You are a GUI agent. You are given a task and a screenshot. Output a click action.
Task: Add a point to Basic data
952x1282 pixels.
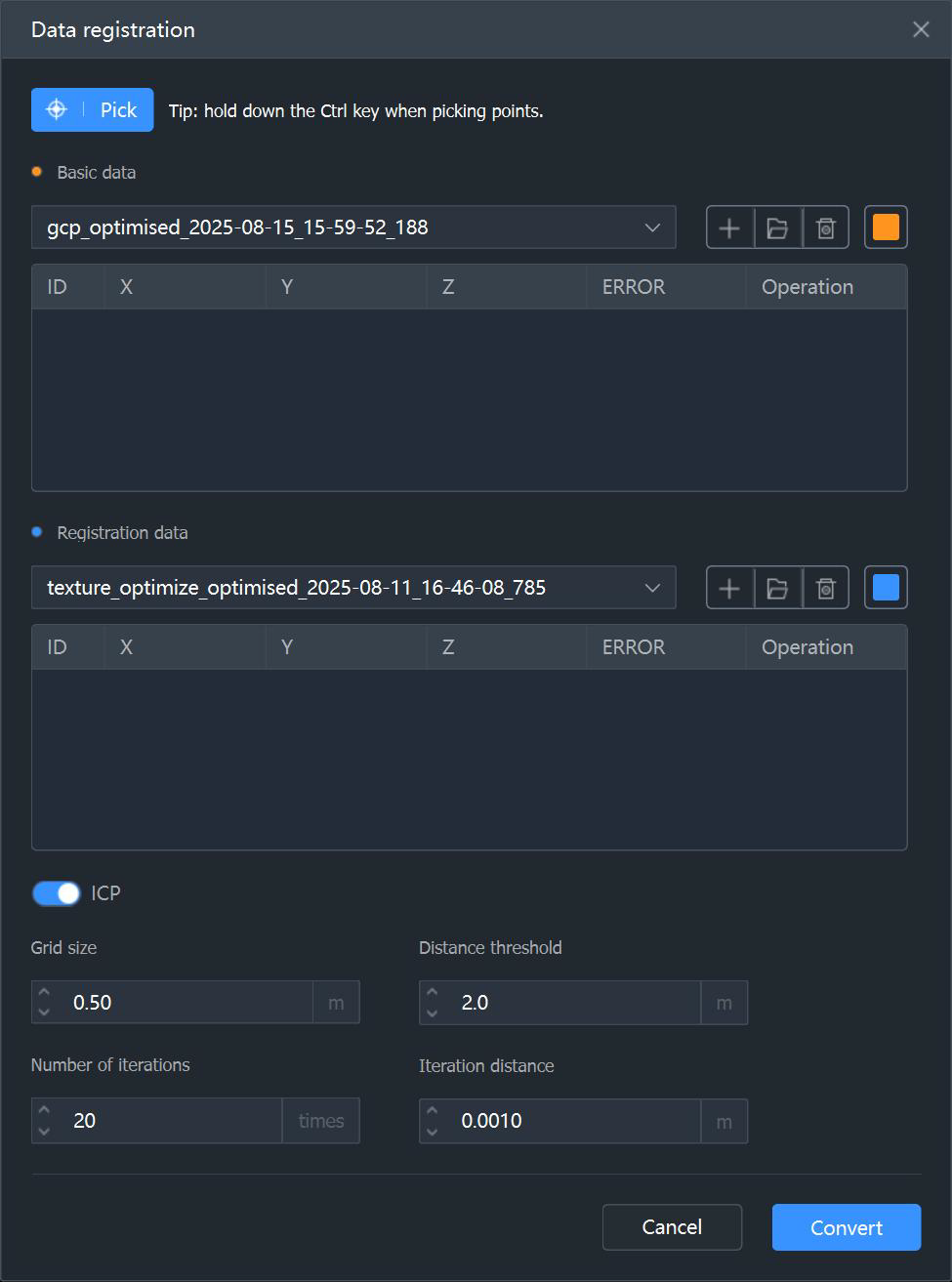[x=729, y=227]
